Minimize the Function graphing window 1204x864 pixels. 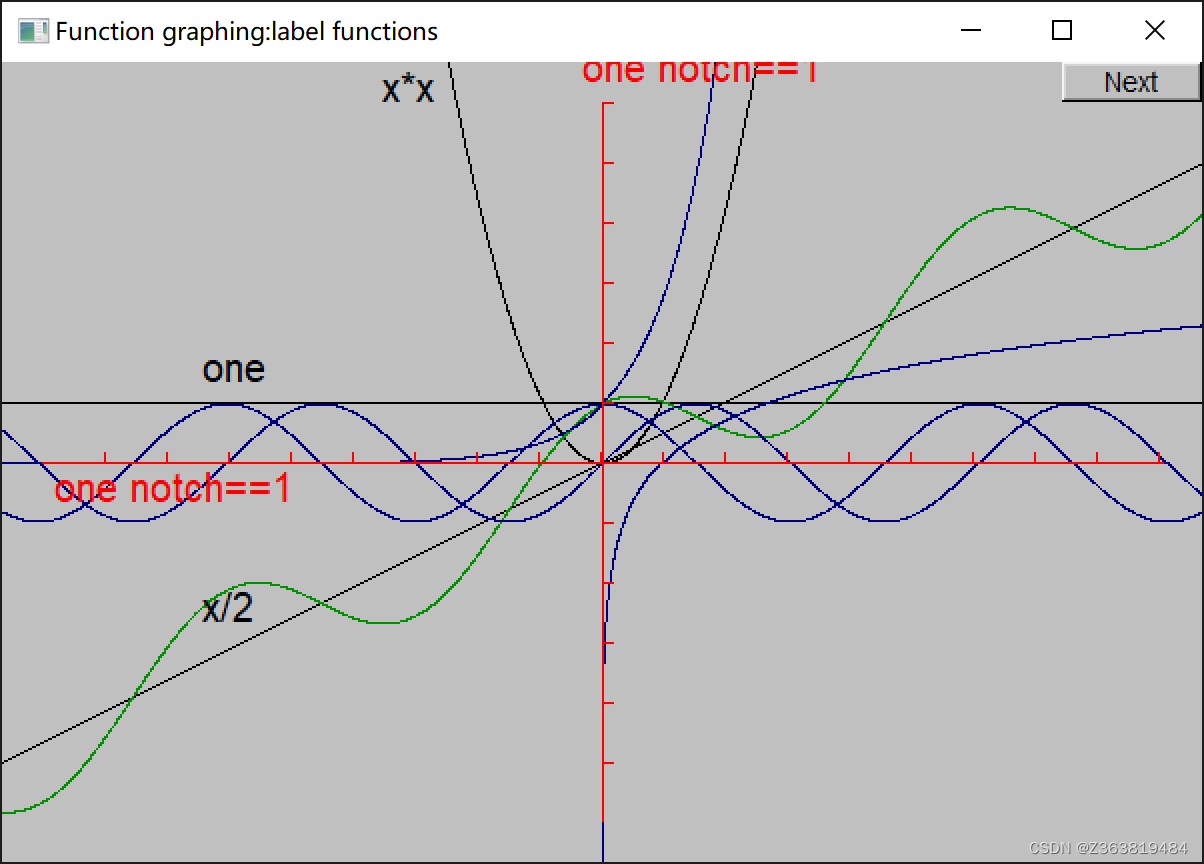[x=970, y=31]
